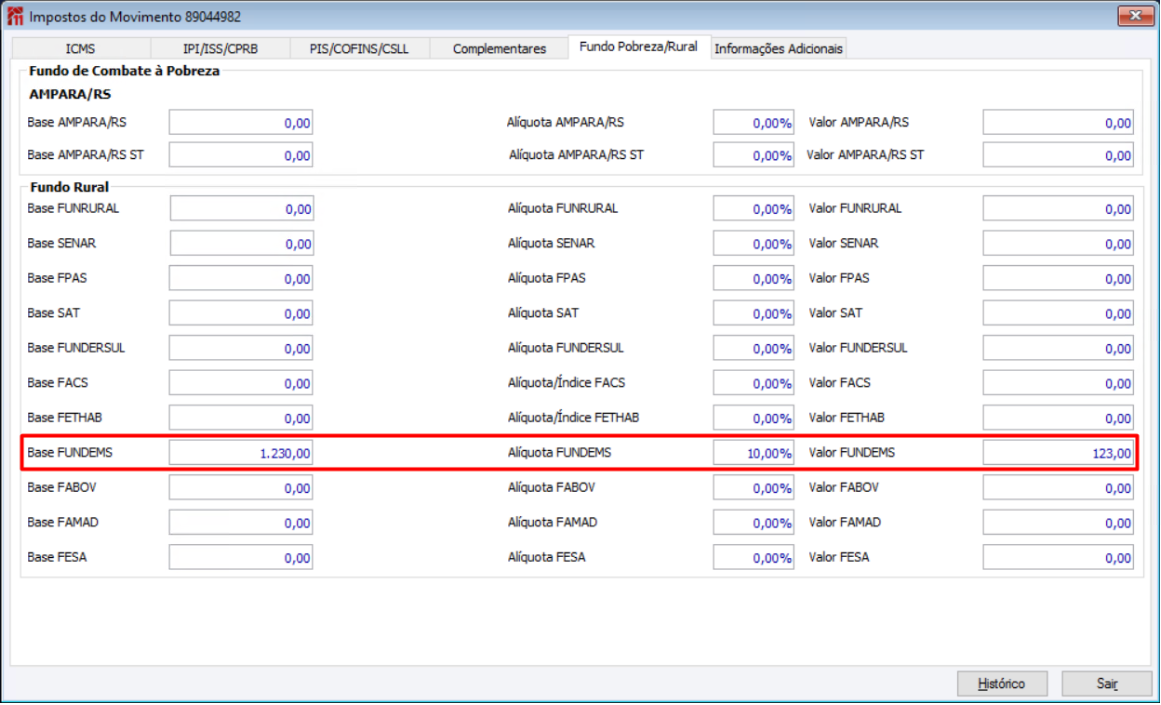Select the Valor FUNDEMS field
Screen dimensions: 1161x705
pos(1058,453)
